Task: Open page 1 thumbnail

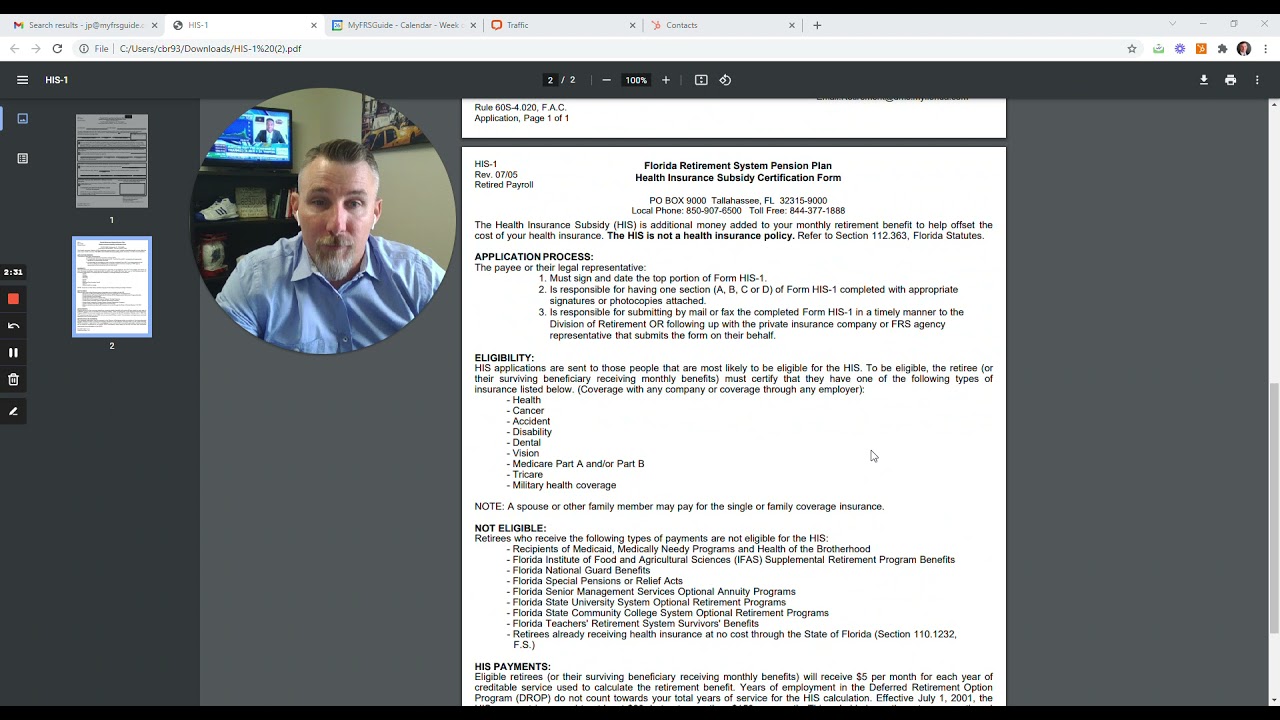Action: pyautogui.click(x=112, y=161)
